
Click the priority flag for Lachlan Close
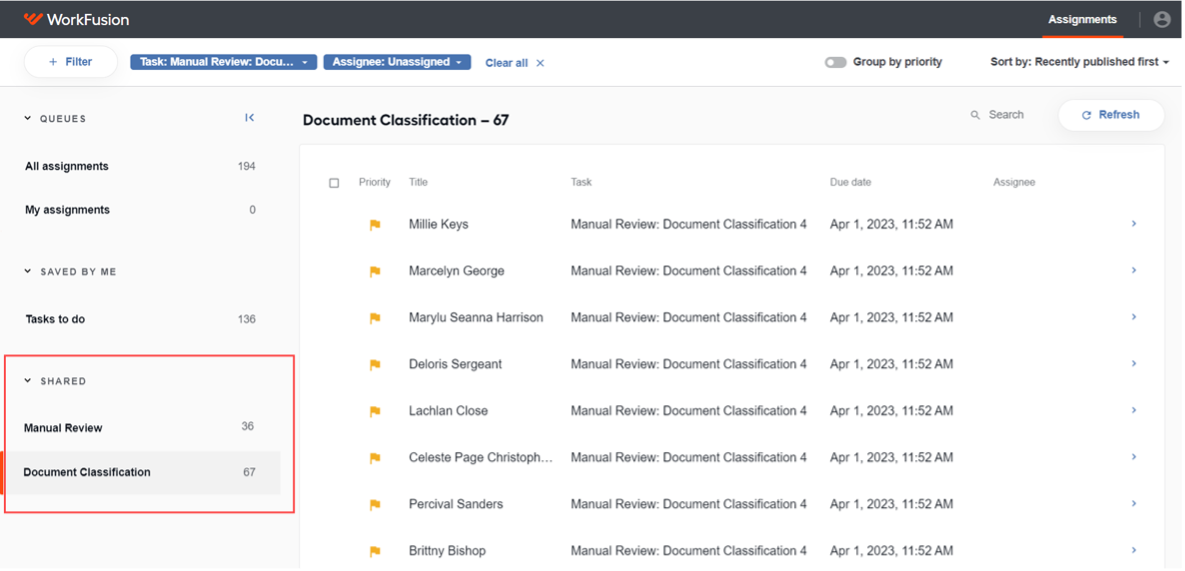coord(374,411)
